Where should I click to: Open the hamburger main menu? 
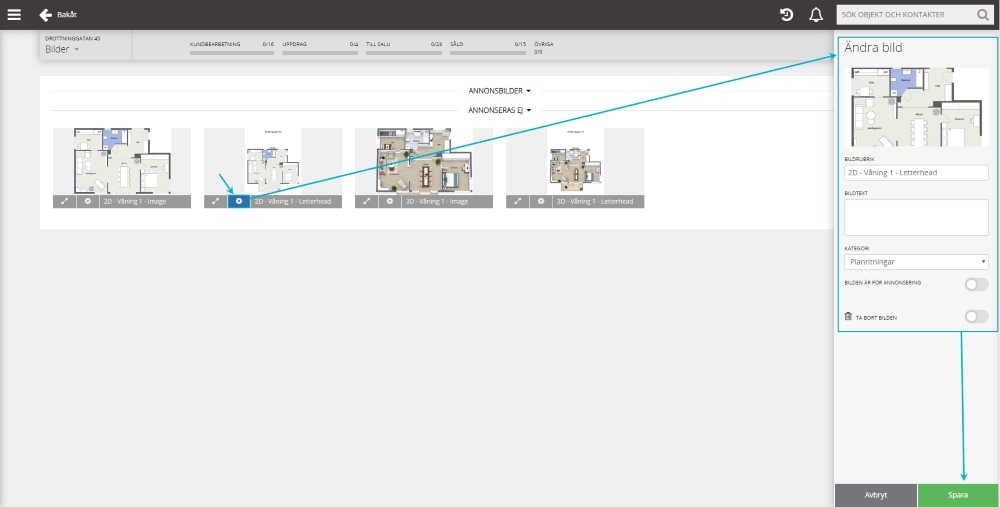point(14,14)
